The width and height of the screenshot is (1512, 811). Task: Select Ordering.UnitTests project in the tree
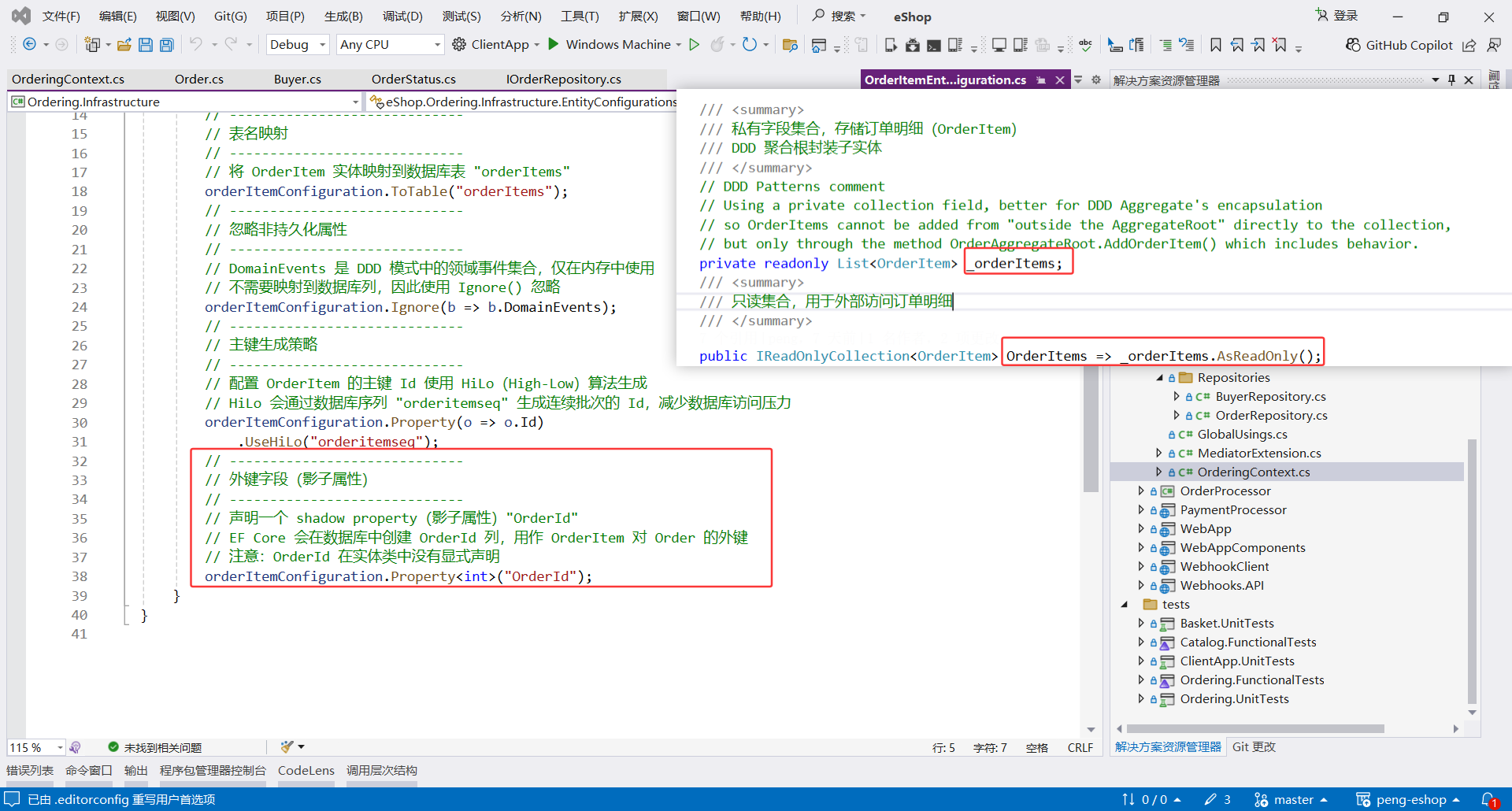1234,698
